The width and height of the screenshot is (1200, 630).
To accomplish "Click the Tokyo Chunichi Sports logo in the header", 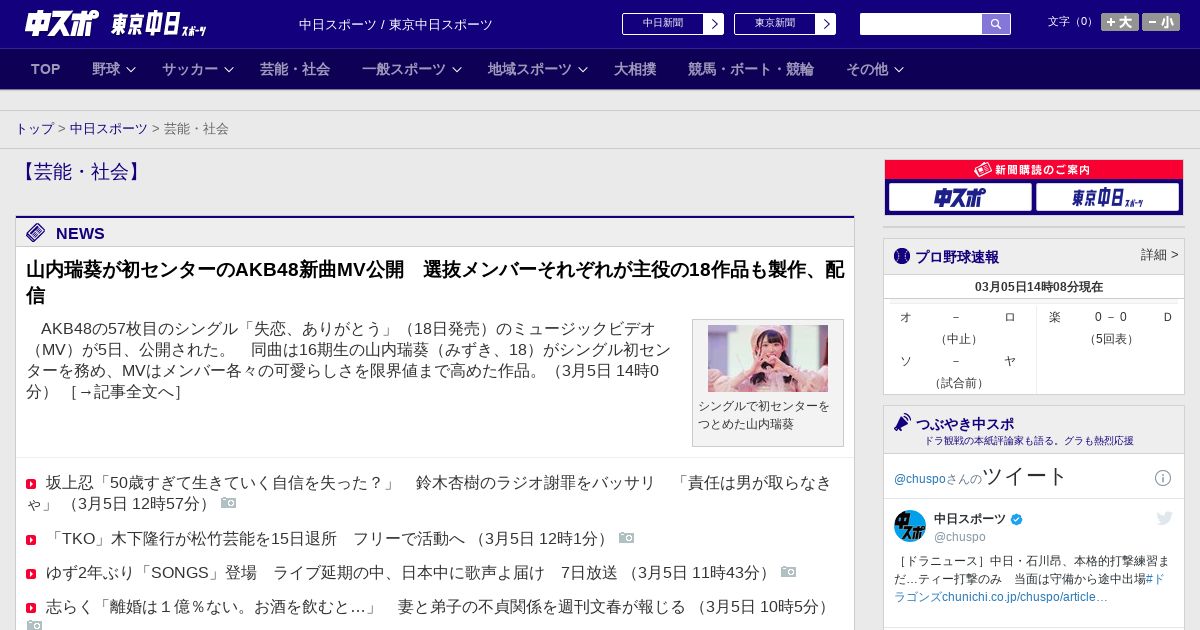I will 159,24.
